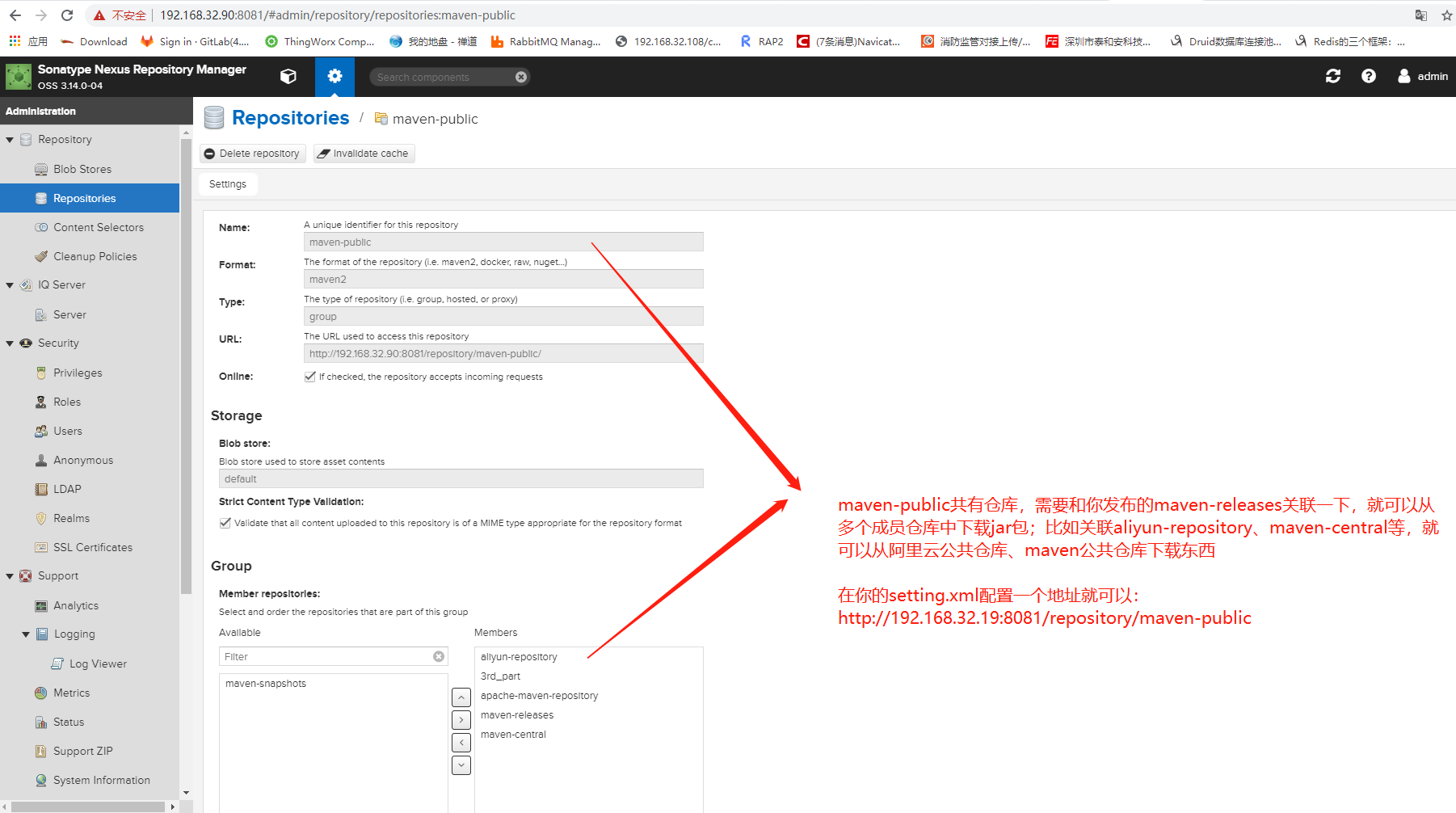The image size is (1456, 813).
Task: Click the Invalidate cache button
Action: coord(364,154)
